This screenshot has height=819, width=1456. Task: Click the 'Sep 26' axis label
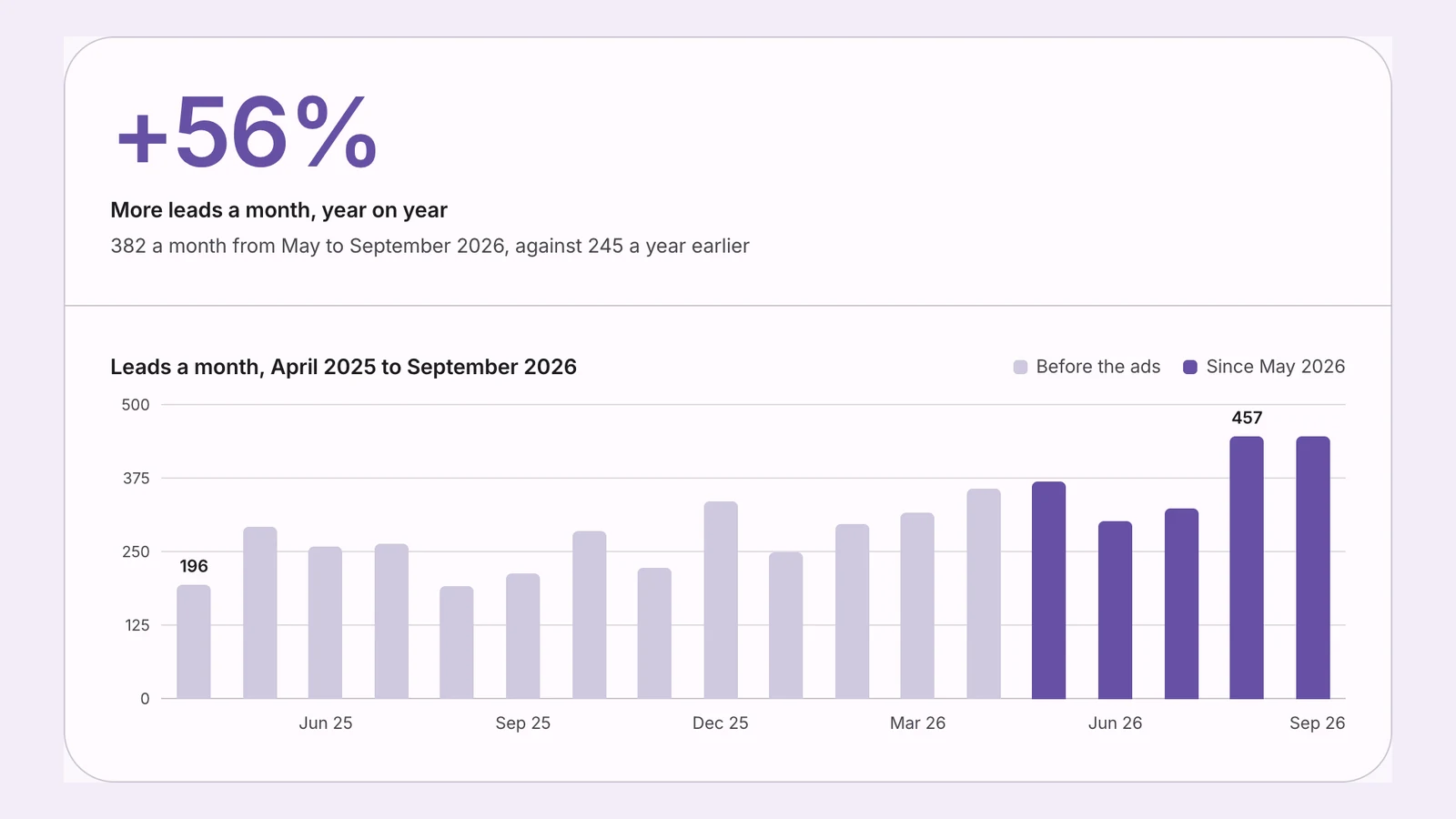(x=1317, y=723)
